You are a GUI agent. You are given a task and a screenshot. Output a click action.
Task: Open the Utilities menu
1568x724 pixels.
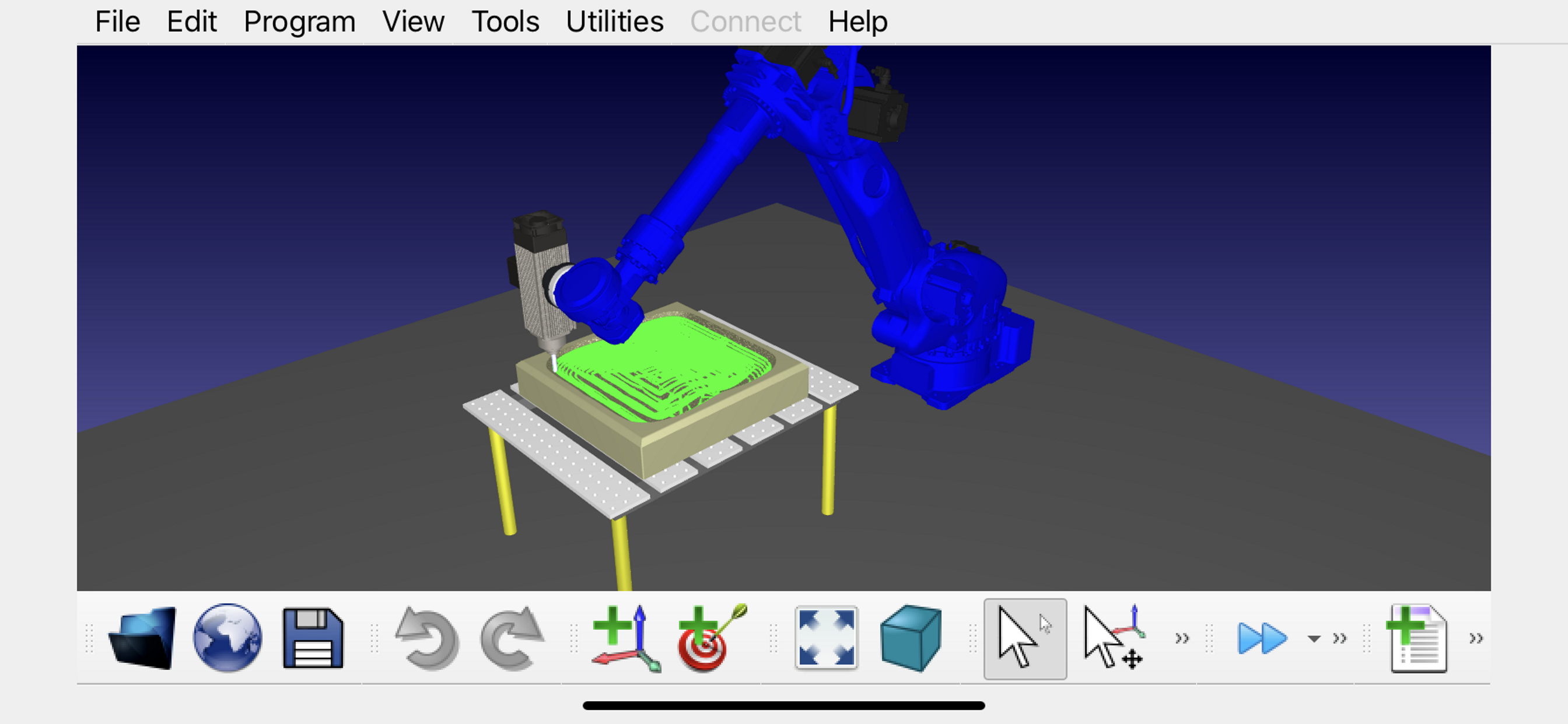[614, 22]
